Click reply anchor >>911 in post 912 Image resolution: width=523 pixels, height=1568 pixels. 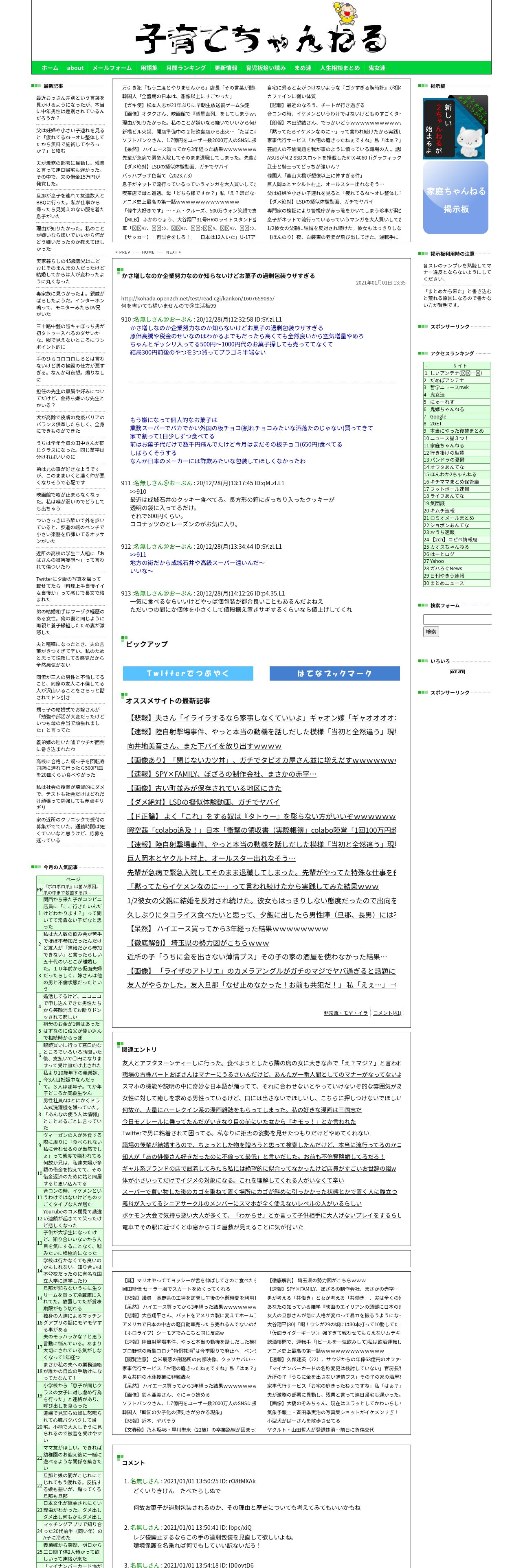point(138,555)
